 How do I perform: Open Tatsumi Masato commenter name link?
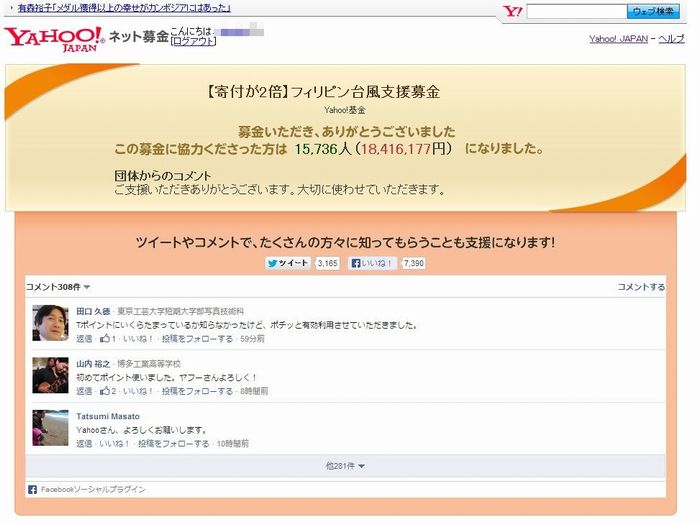(108, 416)
